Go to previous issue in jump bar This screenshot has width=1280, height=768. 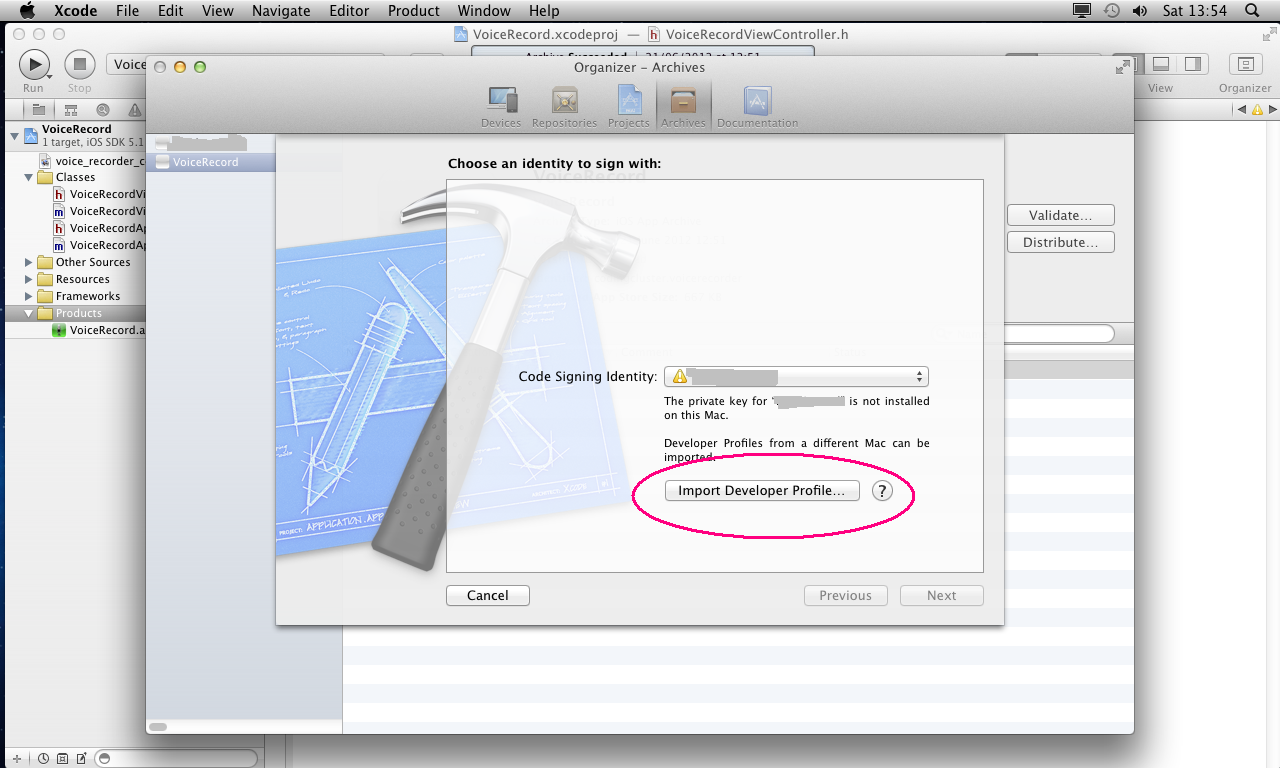(x=1241, y=110)
